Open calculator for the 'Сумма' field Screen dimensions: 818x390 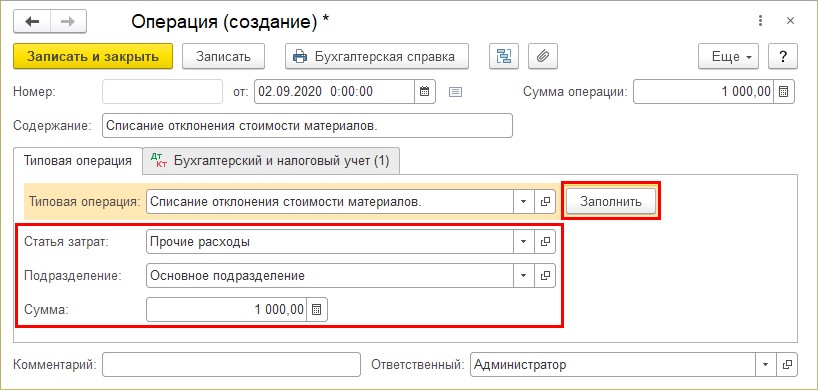click(x=317, y=310)
